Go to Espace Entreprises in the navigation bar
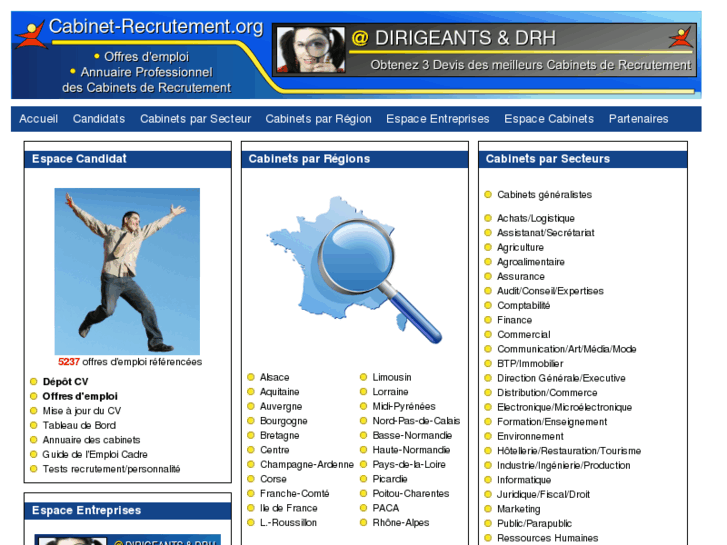This screenshot has width=727, height=545. coord(437,119)
